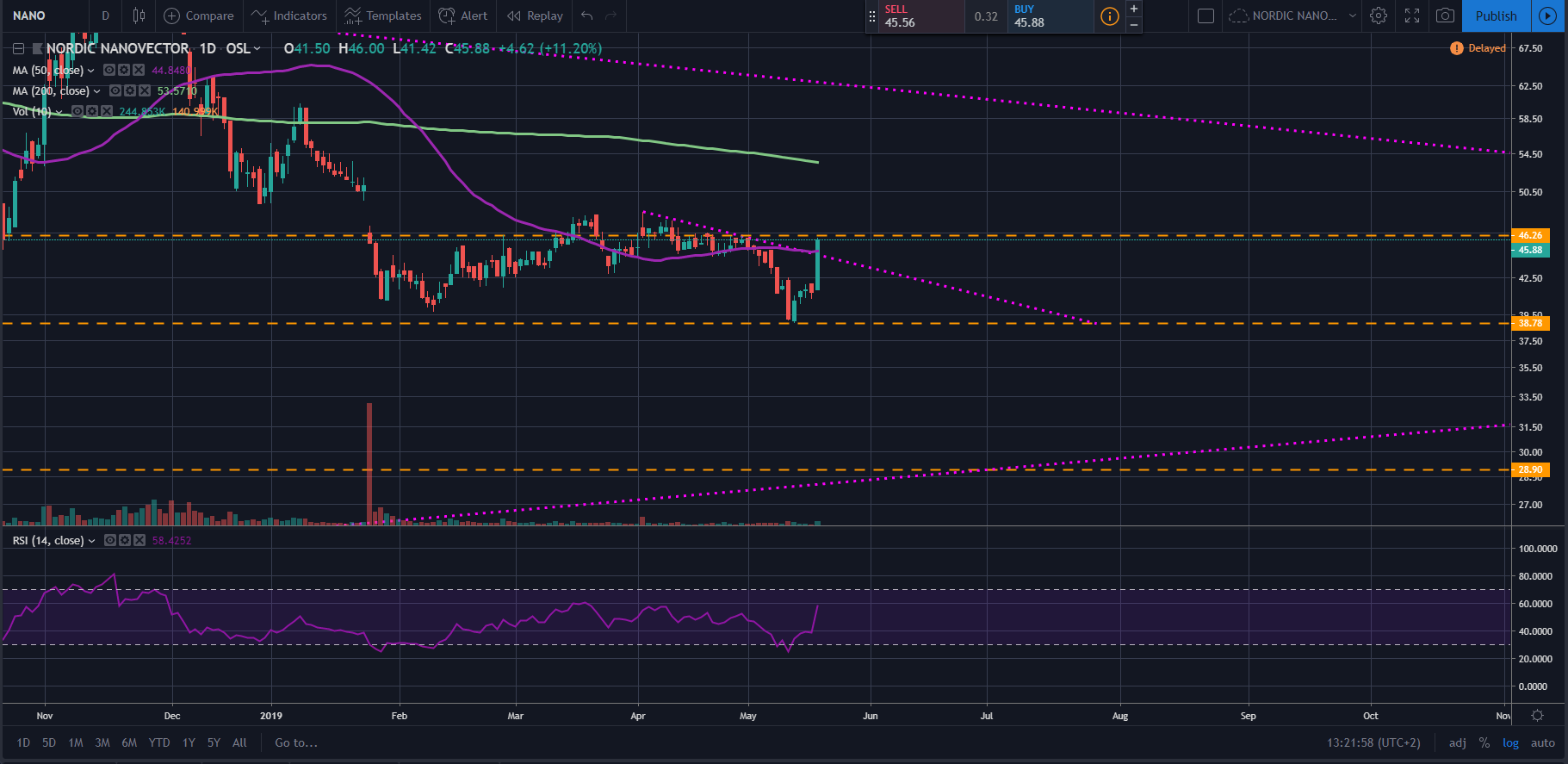Viewport: 1568px width, 764px height.
Task: Select the 1M time range
Action: [x=76, y=742]
